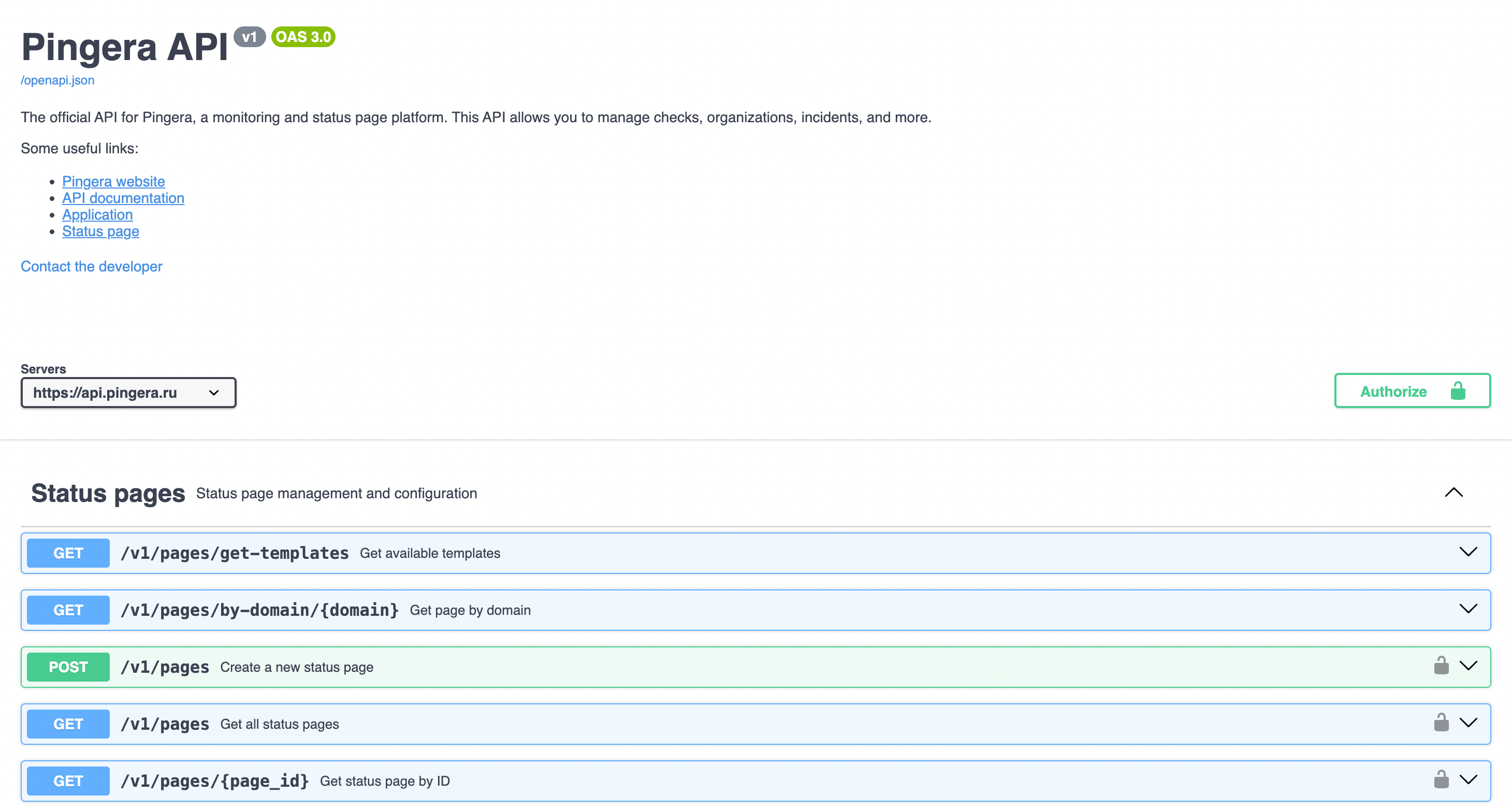Click lock icon on Get status page by ID row

[1441, 779]
